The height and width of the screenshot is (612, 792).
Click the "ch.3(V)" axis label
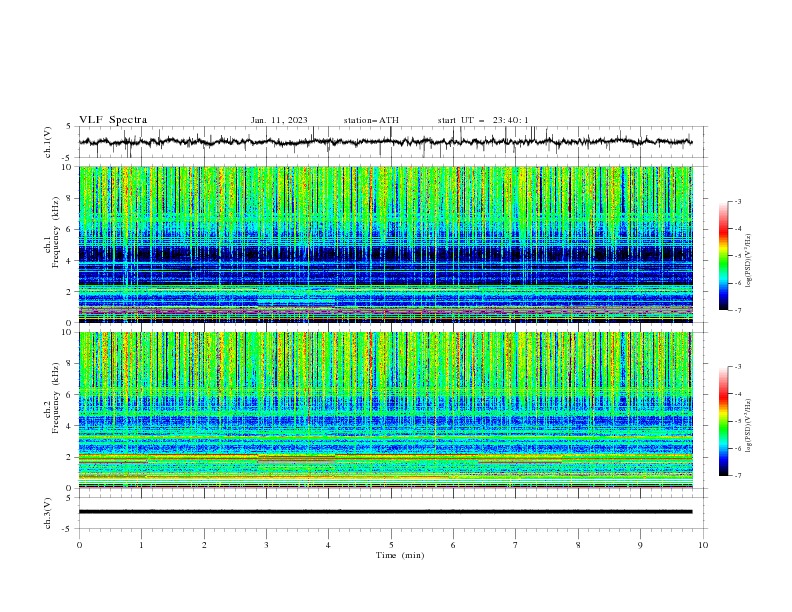[48, 513]
